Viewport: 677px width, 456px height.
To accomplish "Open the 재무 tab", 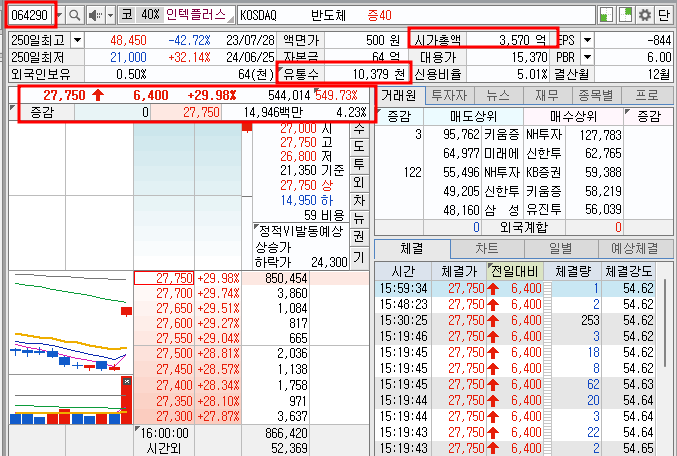I will coord(548,95).
